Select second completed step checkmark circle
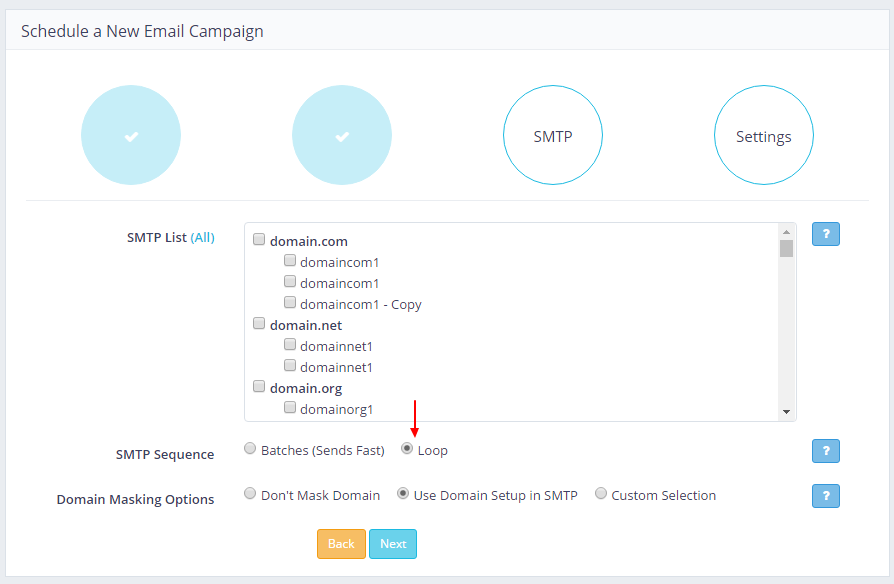This screenshot has height=584, width=894. click(x=342, y=136)
